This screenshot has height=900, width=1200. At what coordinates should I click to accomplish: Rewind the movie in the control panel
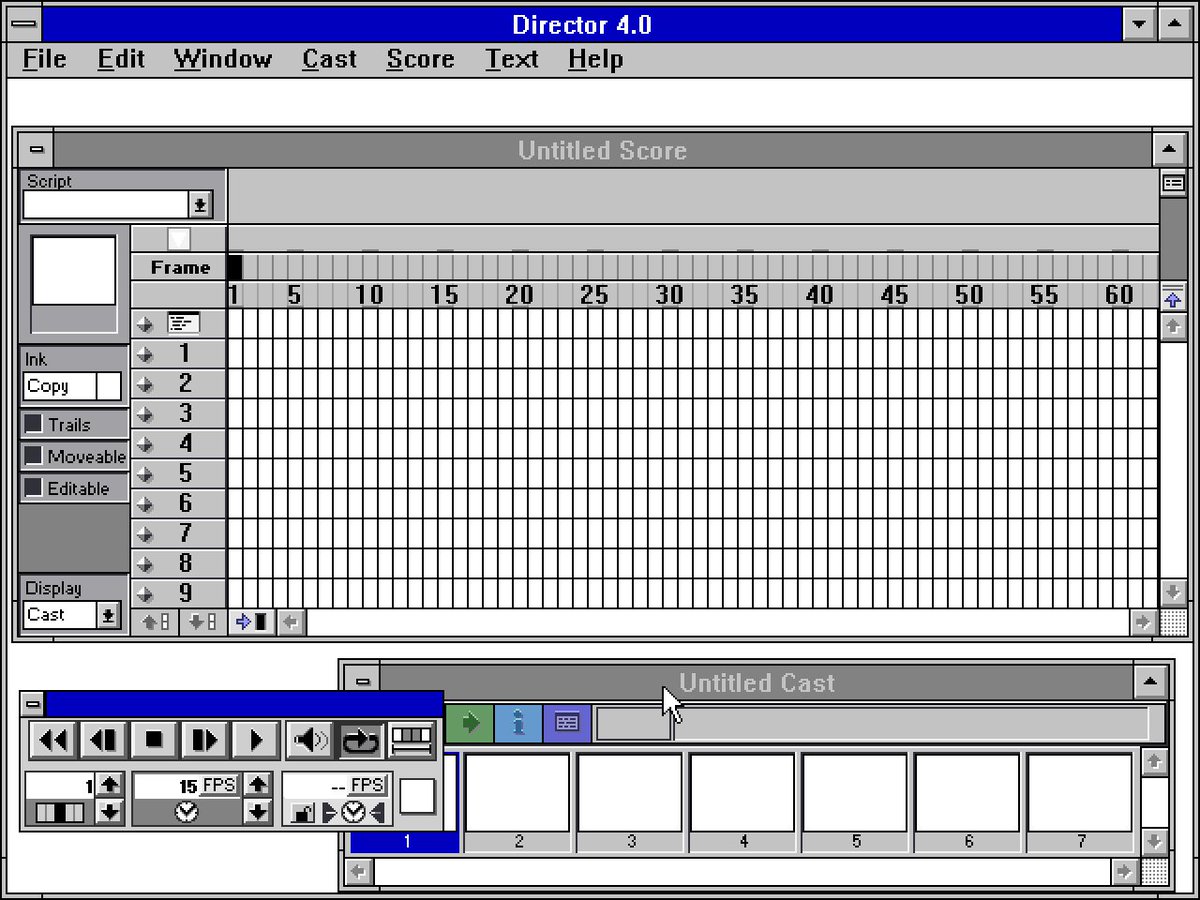tap(54, 740)
